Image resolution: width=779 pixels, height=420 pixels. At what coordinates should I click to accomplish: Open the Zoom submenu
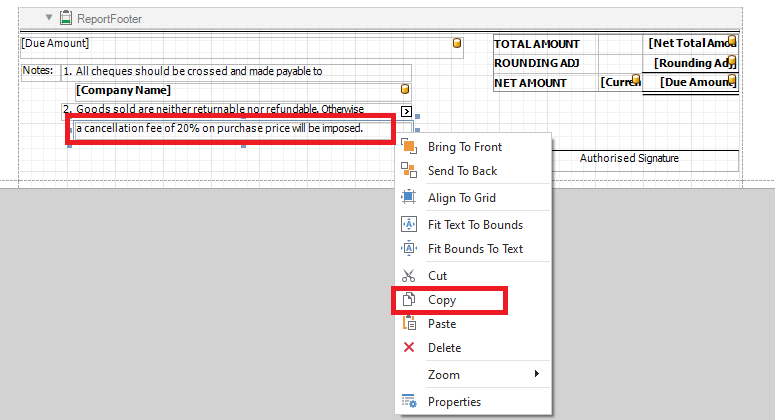coord(473,375)
